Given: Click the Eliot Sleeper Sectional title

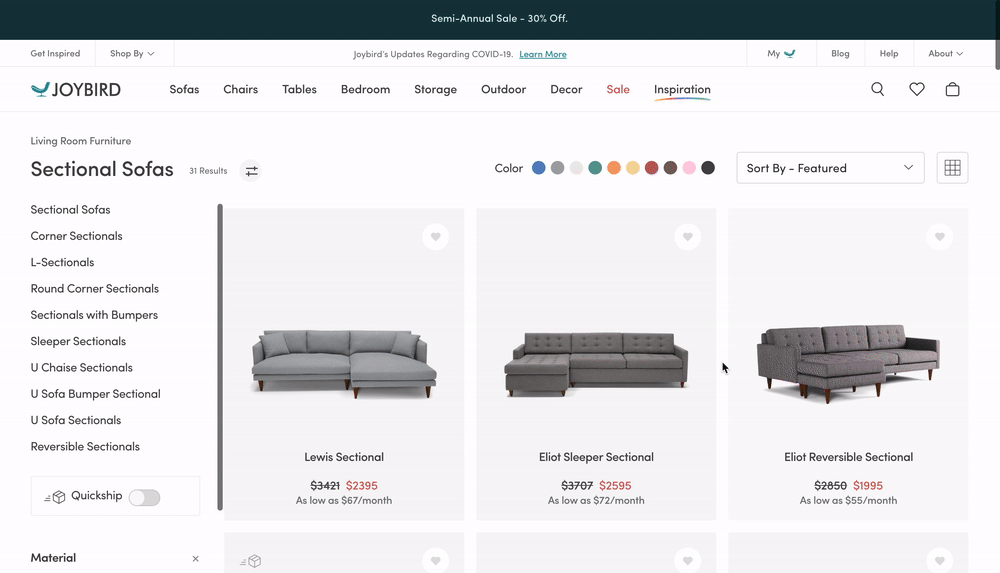Looking at the screenshot, I should point(596,457).
